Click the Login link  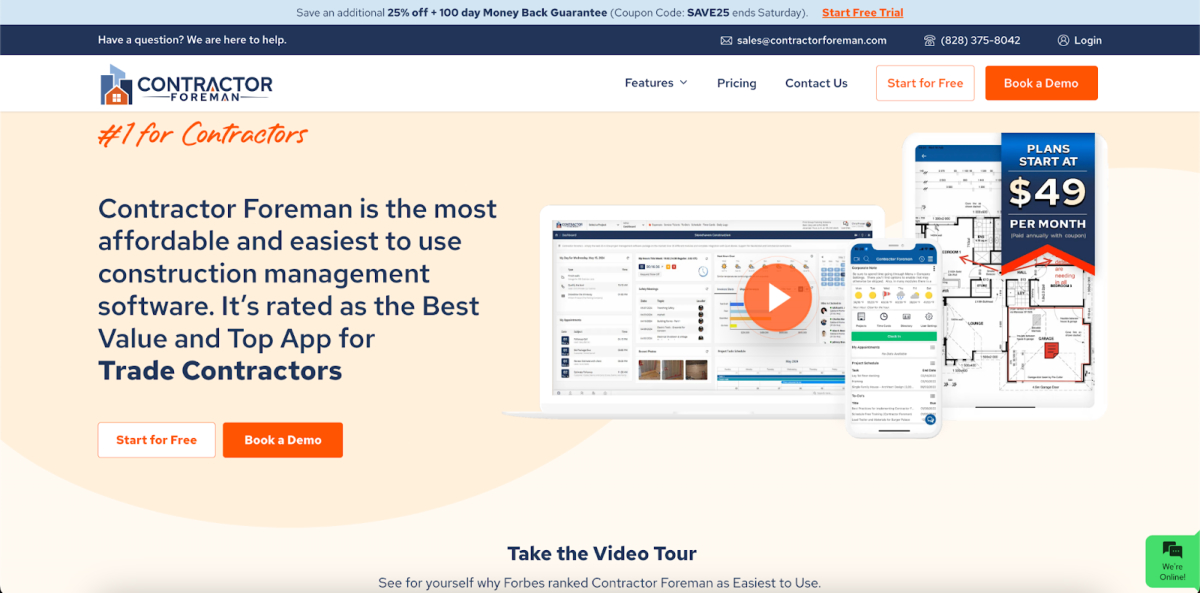click(1088, 40)
